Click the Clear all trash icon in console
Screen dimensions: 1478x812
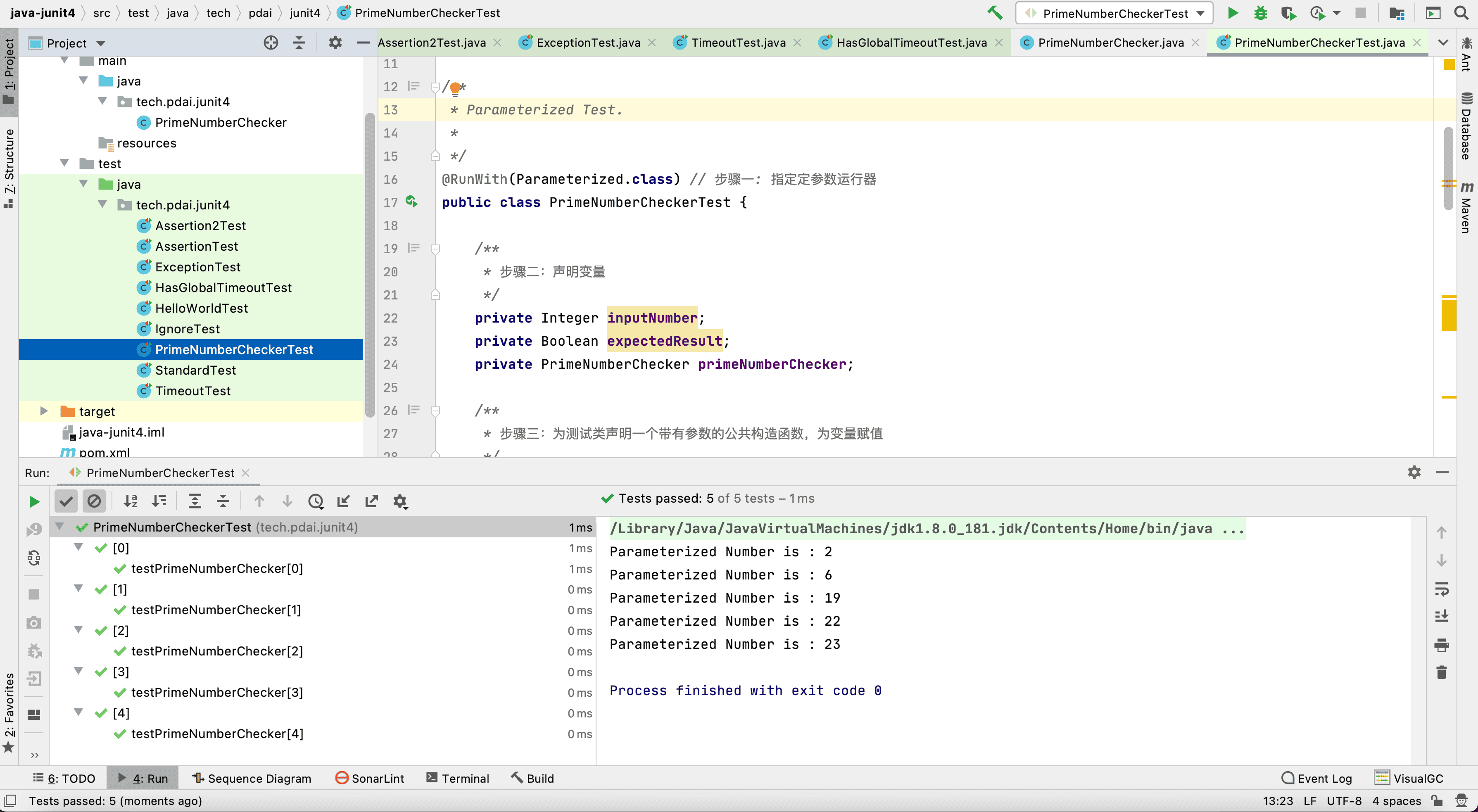click(x=1441, y=672)
